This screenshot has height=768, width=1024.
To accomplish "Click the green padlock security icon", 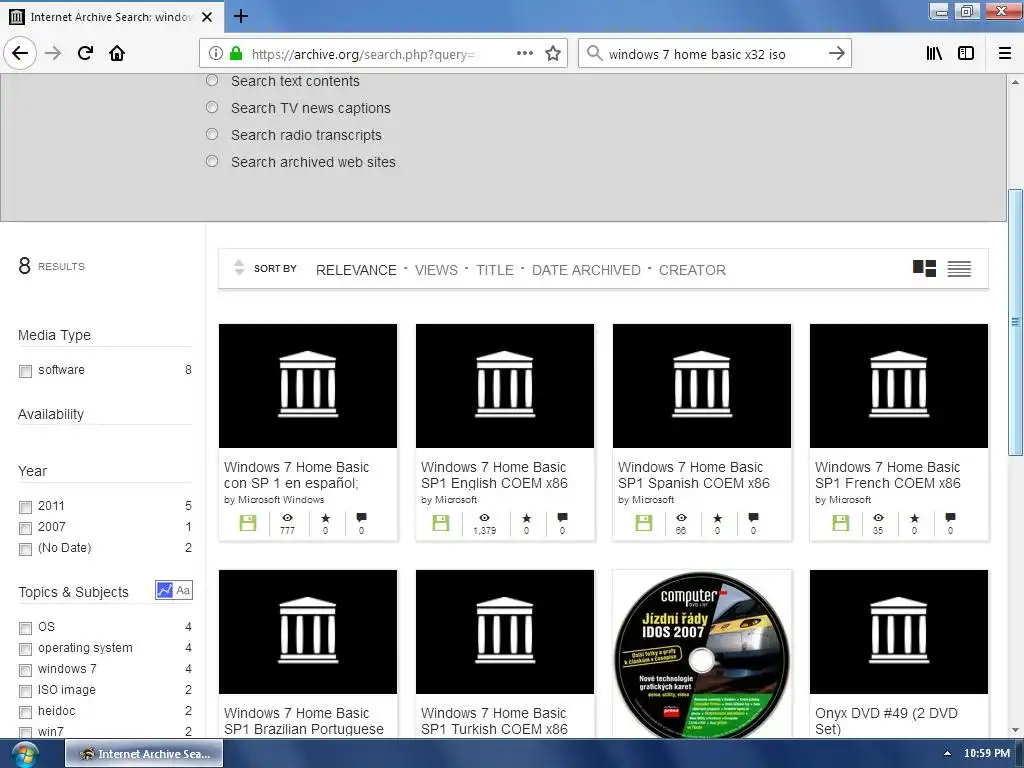I will tap(236, 53).
